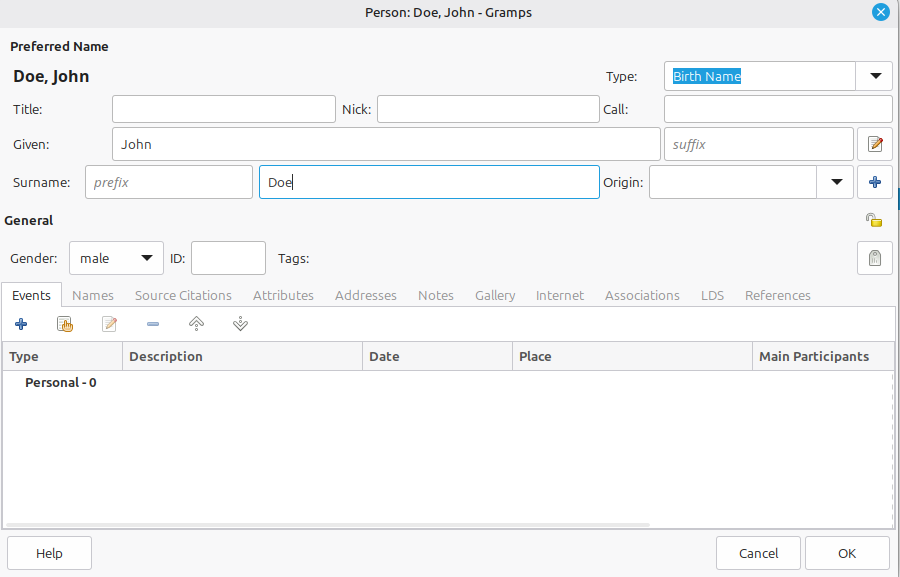This screenshot has width=900, height=577.
Task: Switch to the Attributes tab
Action: (283, 295)
